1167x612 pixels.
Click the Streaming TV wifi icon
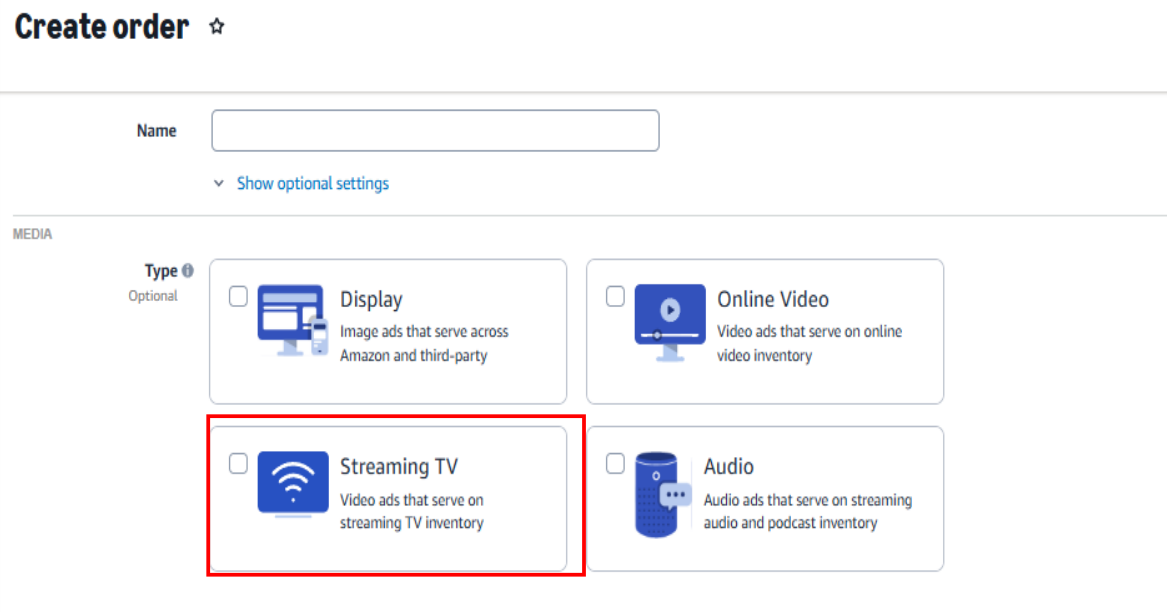click(x=293, y=484)
